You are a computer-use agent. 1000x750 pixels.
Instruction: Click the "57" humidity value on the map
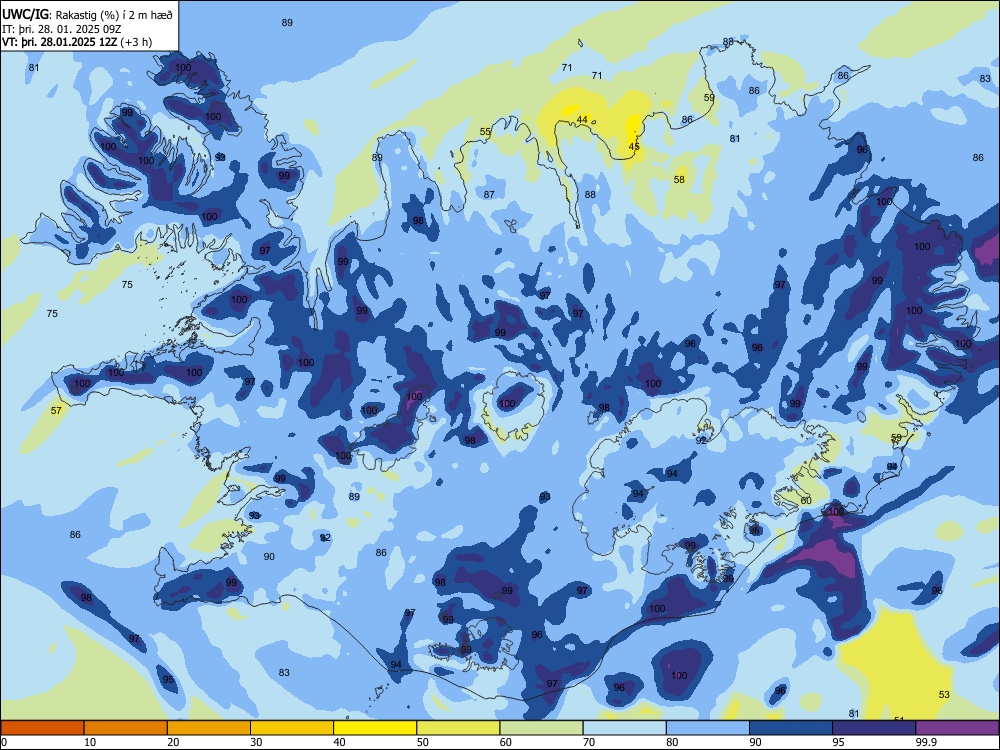(56, 410)
